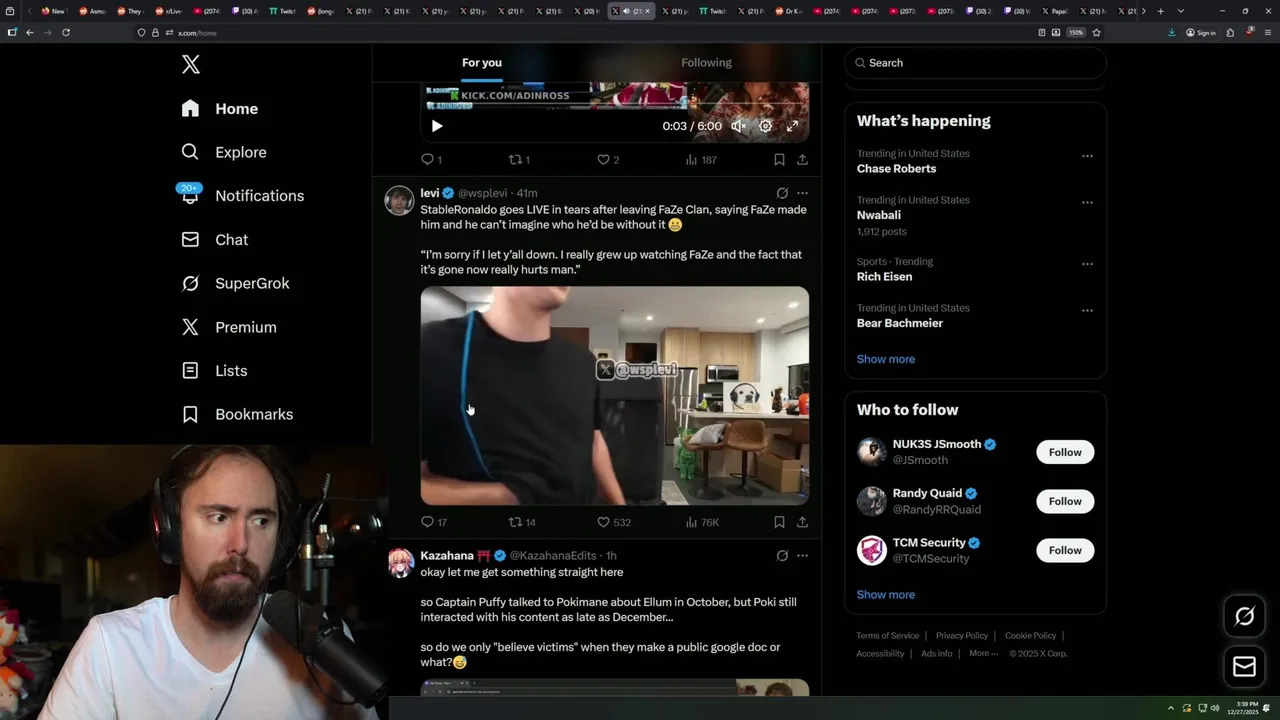1280x720 pixels.
Task: Open the Privacy Policy link
Action: click(x=962, y=636)
